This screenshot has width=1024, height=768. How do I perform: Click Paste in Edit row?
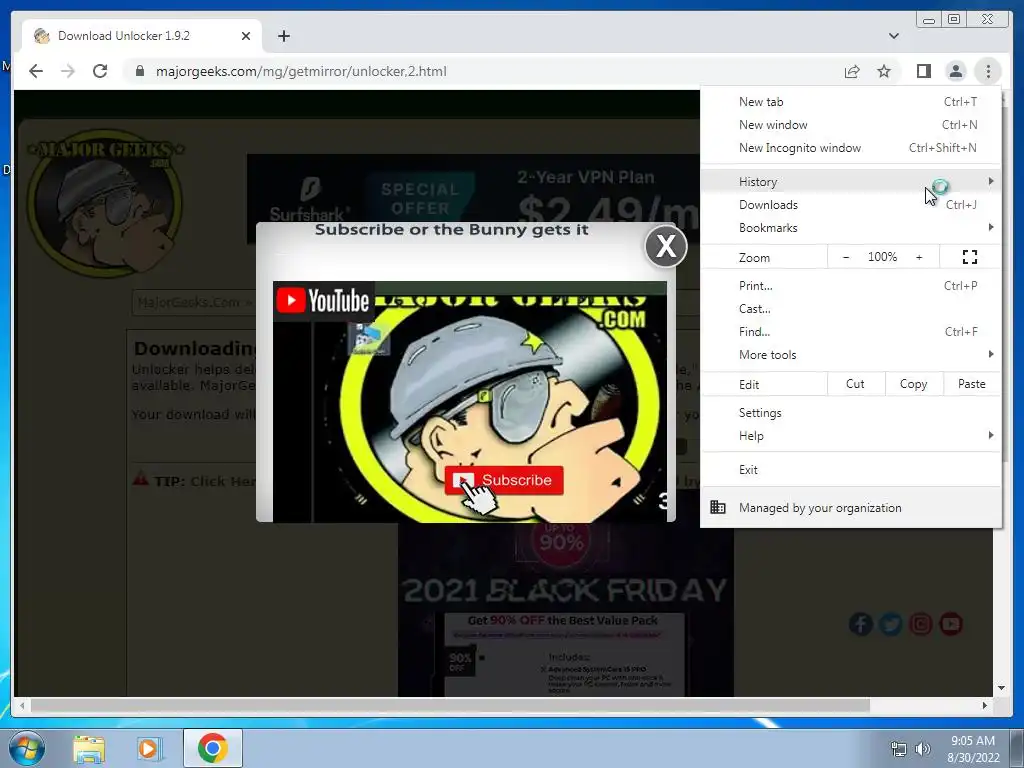click(x=972, y=384)
